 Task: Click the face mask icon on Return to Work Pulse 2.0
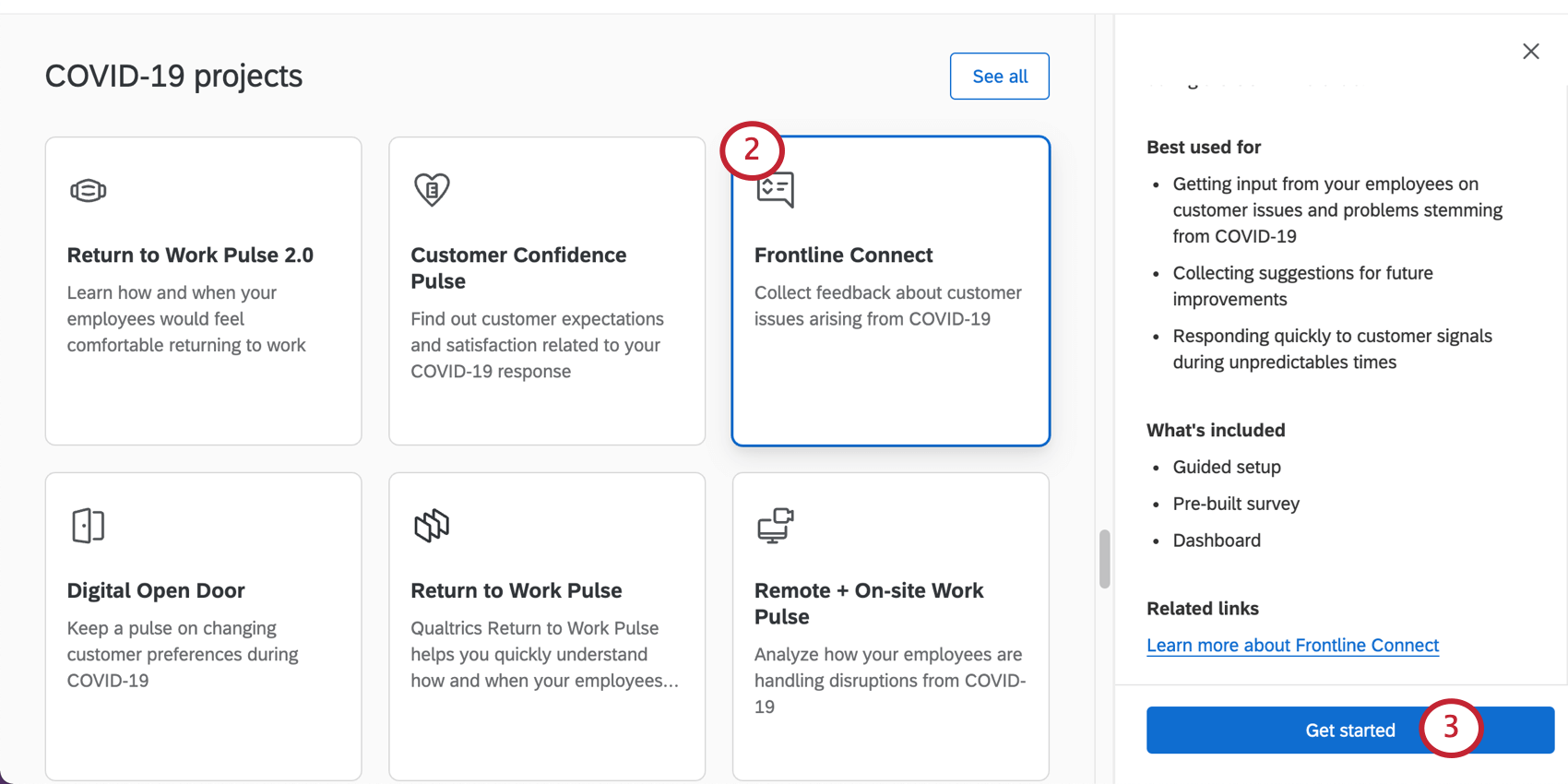point(89,191)
